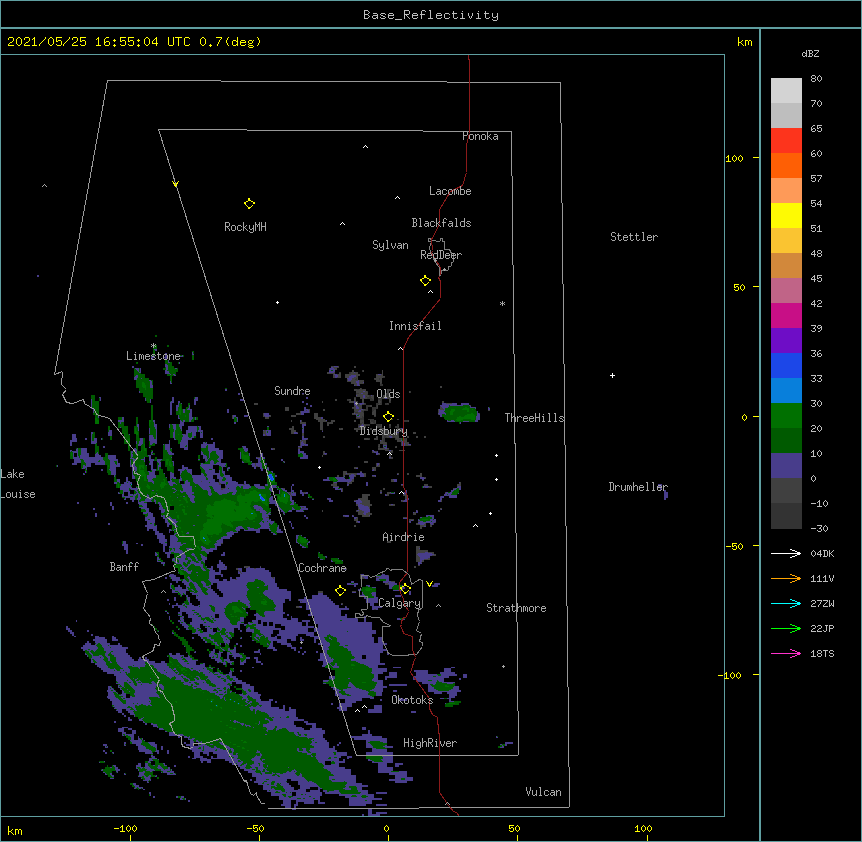Click the green echo blob west of ThreeHills
Image resolution: width=862 pixels, height=842 pixels.
click(458, 412)
